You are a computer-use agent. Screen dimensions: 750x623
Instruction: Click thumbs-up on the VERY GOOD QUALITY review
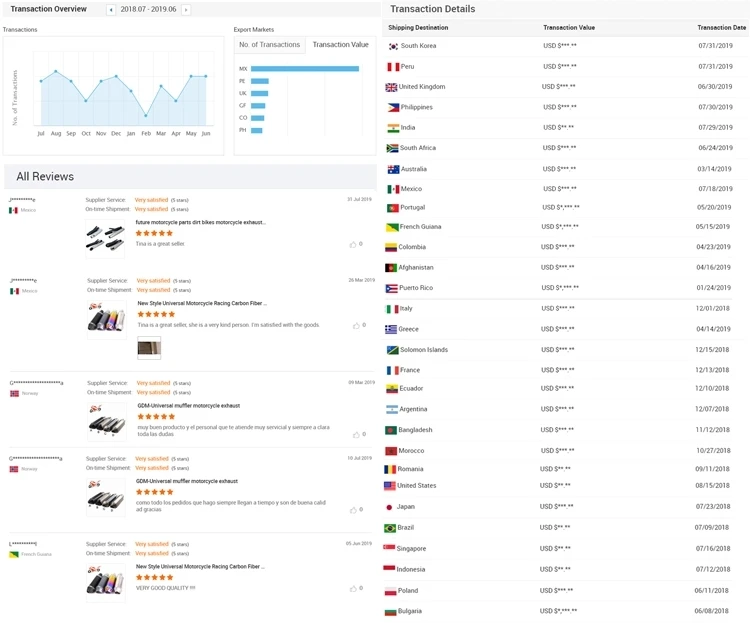[x=353, y=588]
